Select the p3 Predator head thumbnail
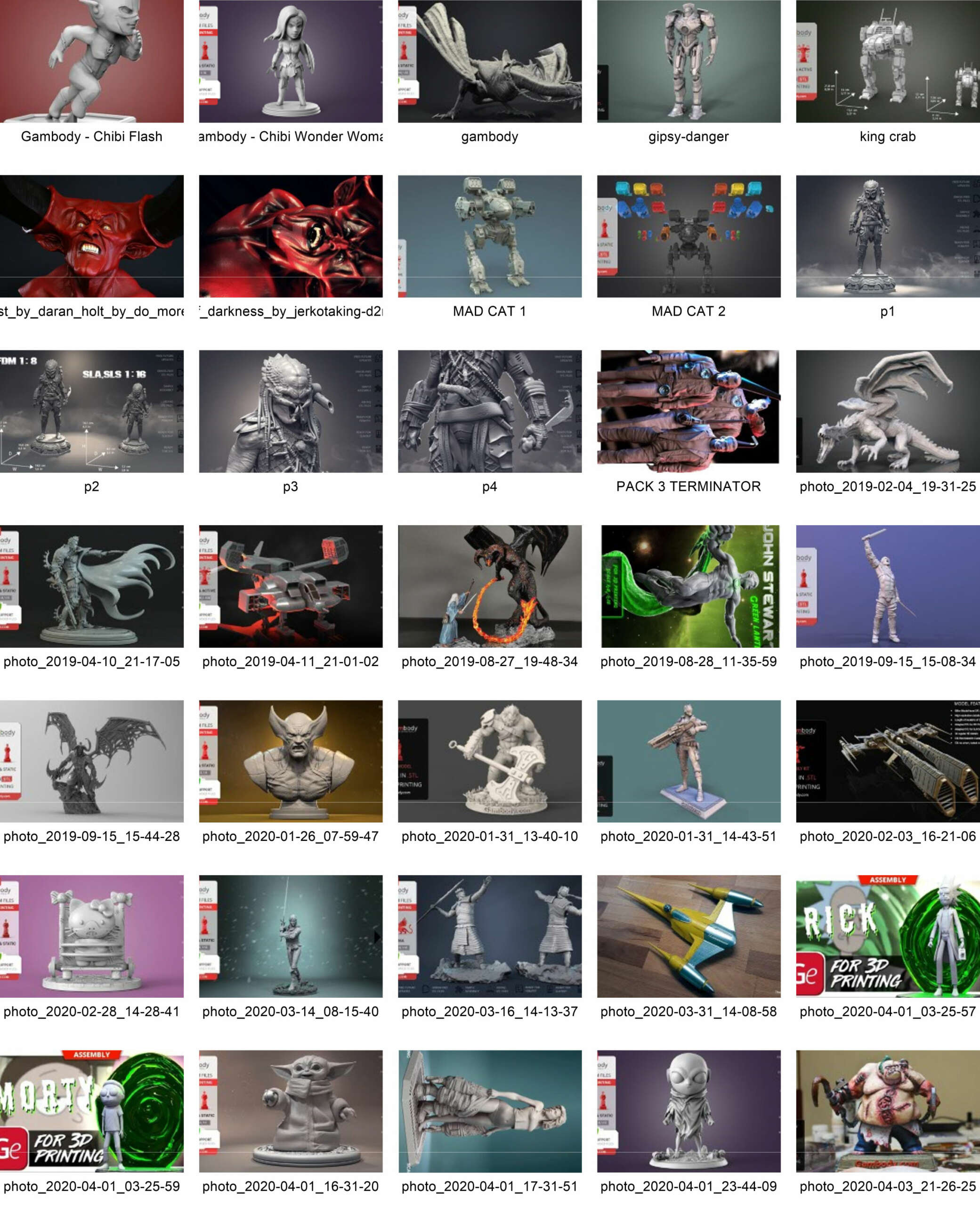This screenshot has height=1206, width=980. (x=291, y=411)
